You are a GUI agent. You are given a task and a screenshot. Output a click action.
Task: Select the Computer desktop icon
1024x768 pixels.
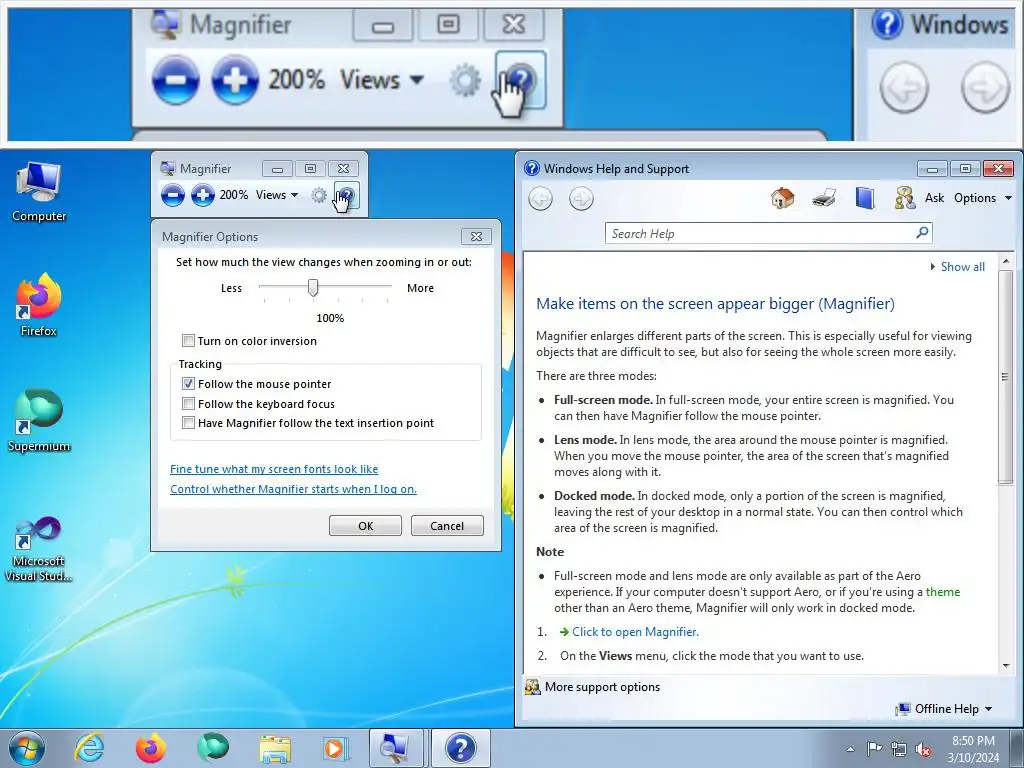(39, 193)
